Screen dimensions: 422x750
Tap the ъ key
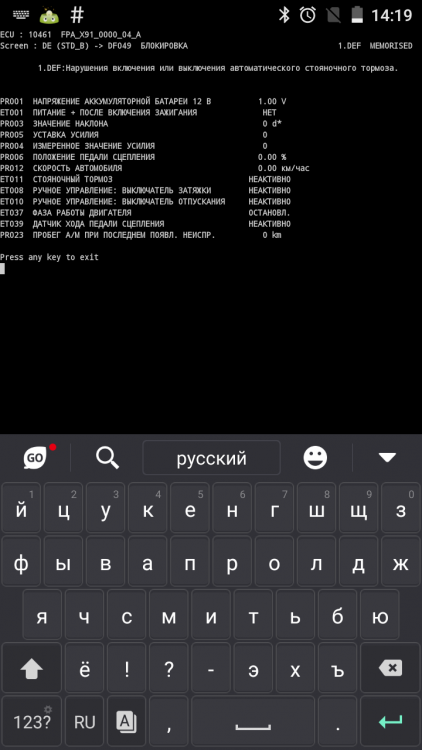(x=337, y=670)
